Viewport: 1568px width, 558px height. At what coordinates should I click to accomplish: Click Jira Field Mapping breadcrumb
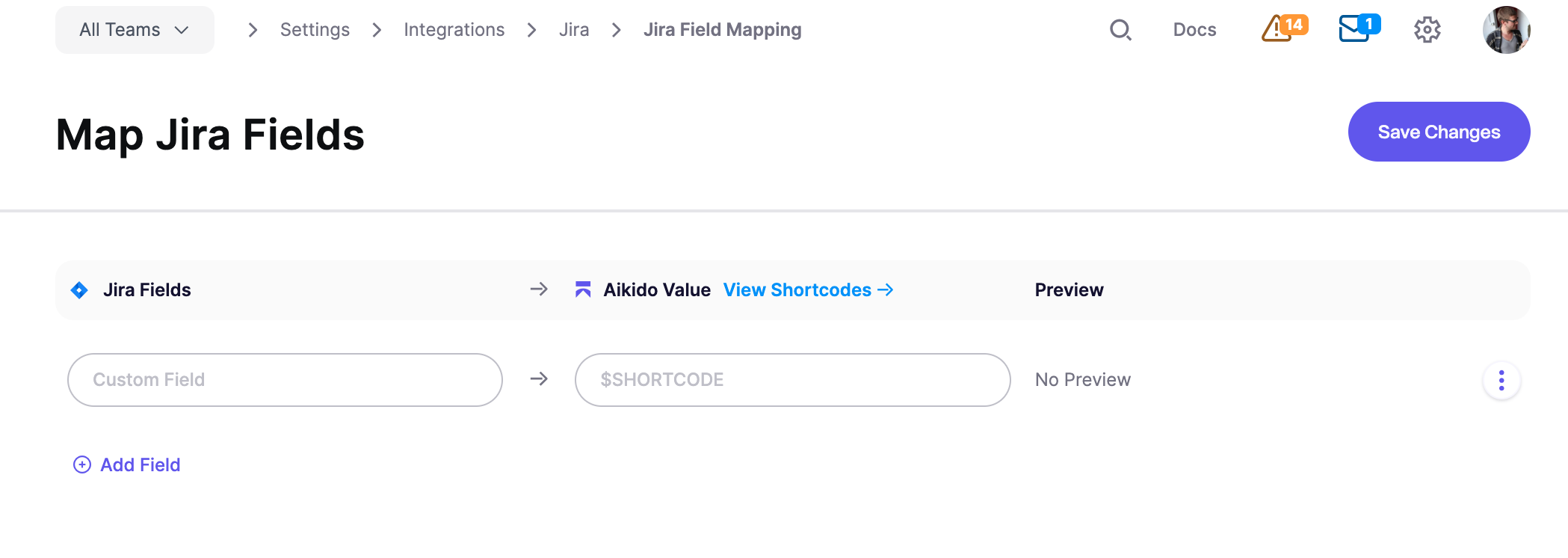point(722,30)
